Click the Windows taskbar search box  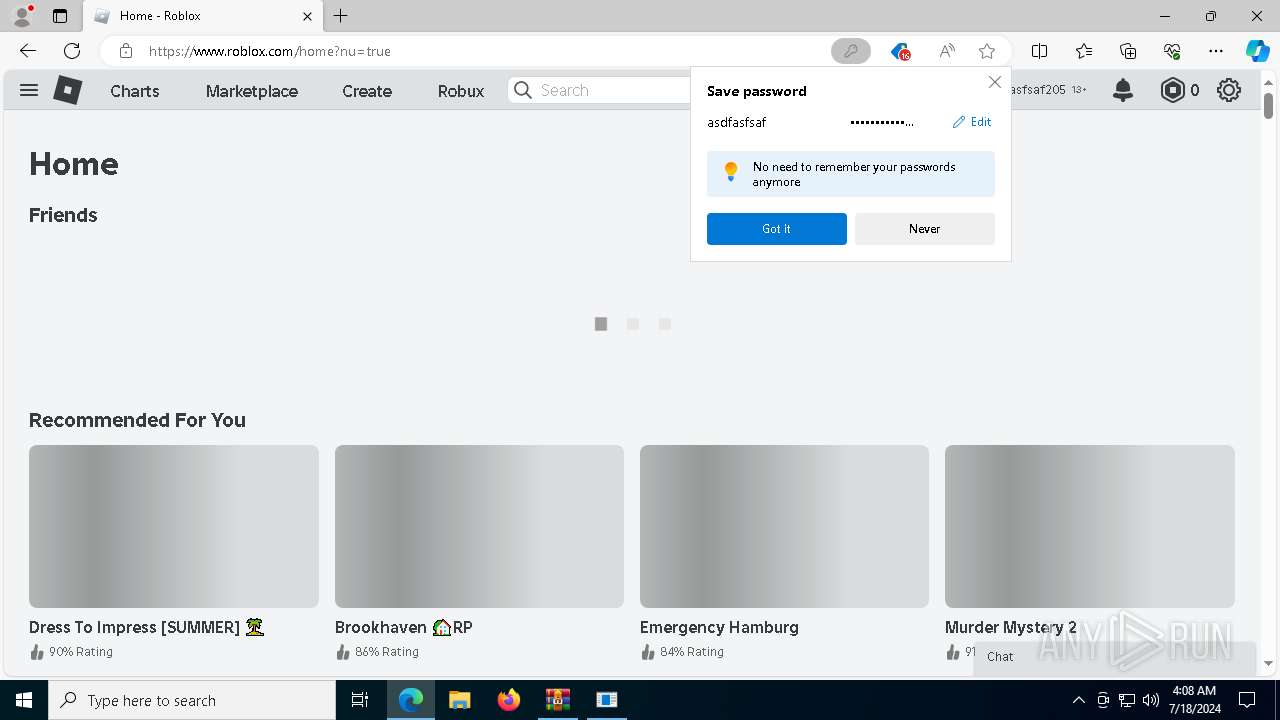(192, 700)
